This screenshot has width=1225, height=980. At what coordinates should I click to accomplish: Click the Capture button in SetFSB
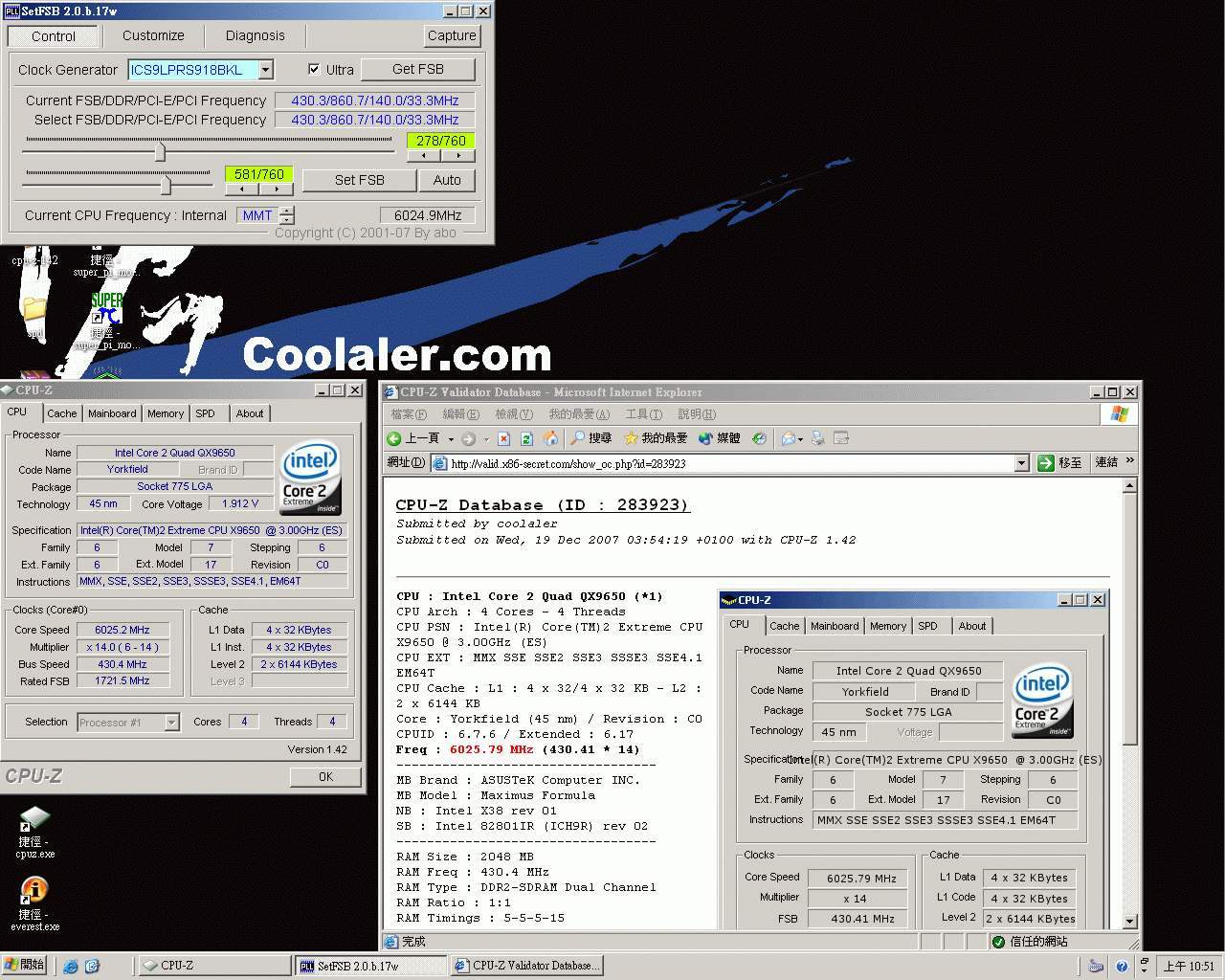click(452, 35)
